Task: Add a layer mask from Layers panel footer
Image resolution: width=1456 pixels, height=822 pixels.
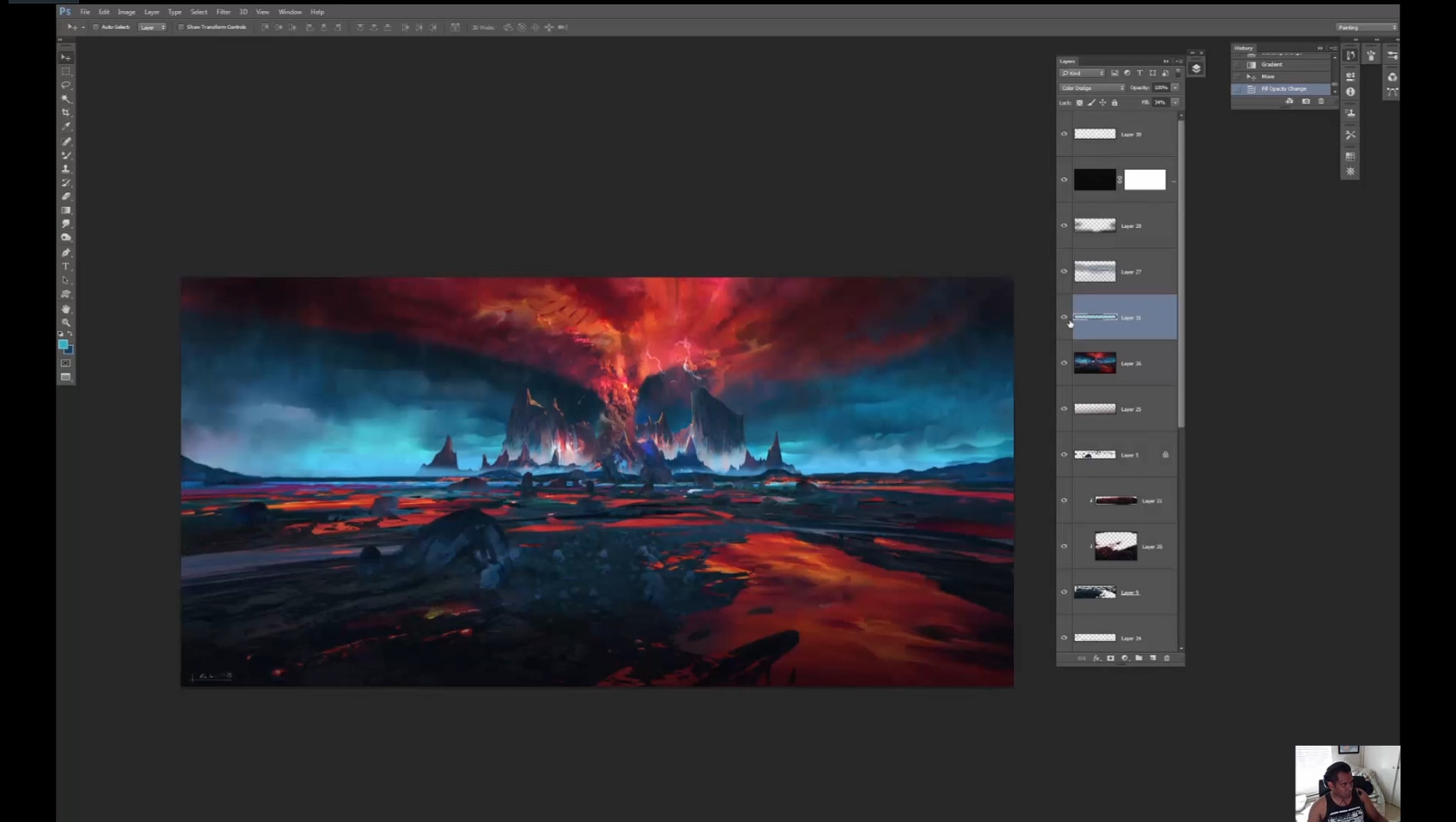Action: click(x=1110, y=658)
